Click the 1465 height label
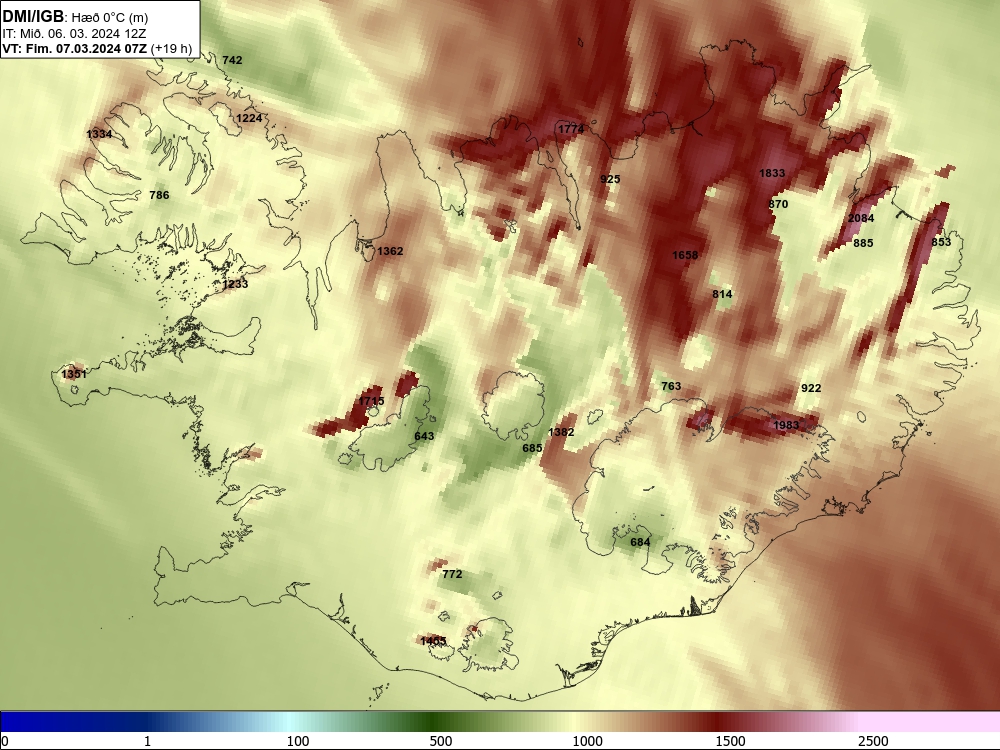Screen dimensions: 1000x750 pos(434,640)
